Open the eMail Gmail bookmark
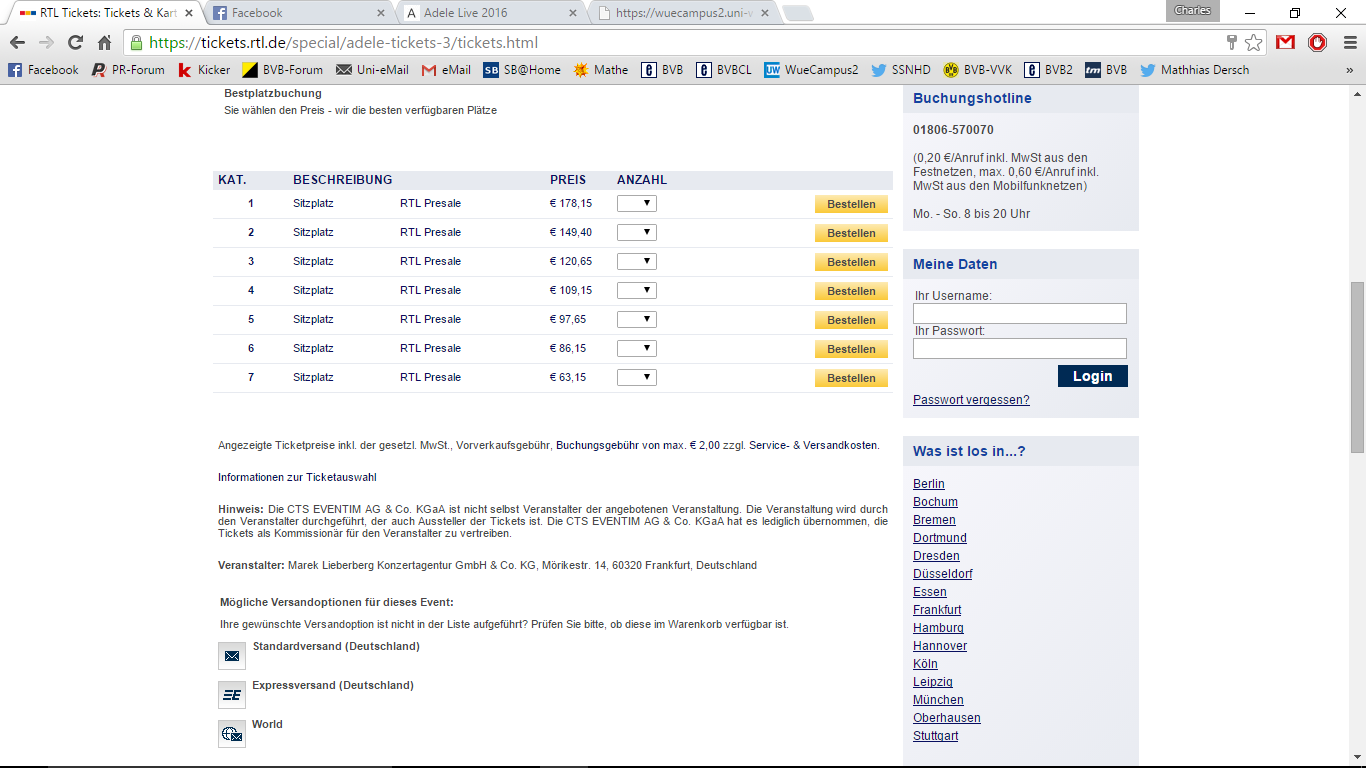Viewport: 1366px width, 768px height. click(x=446, y=70)
